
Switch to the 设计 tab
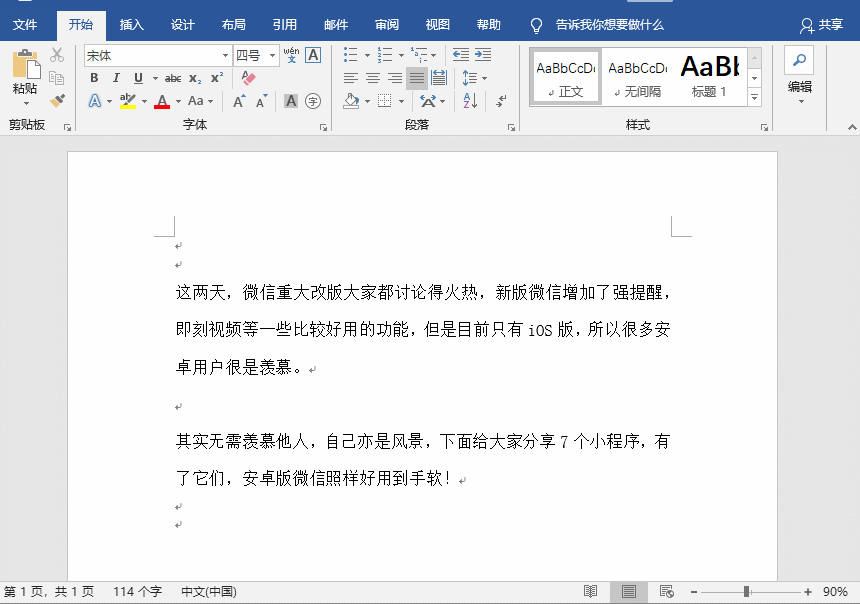[x=183, y=25]
